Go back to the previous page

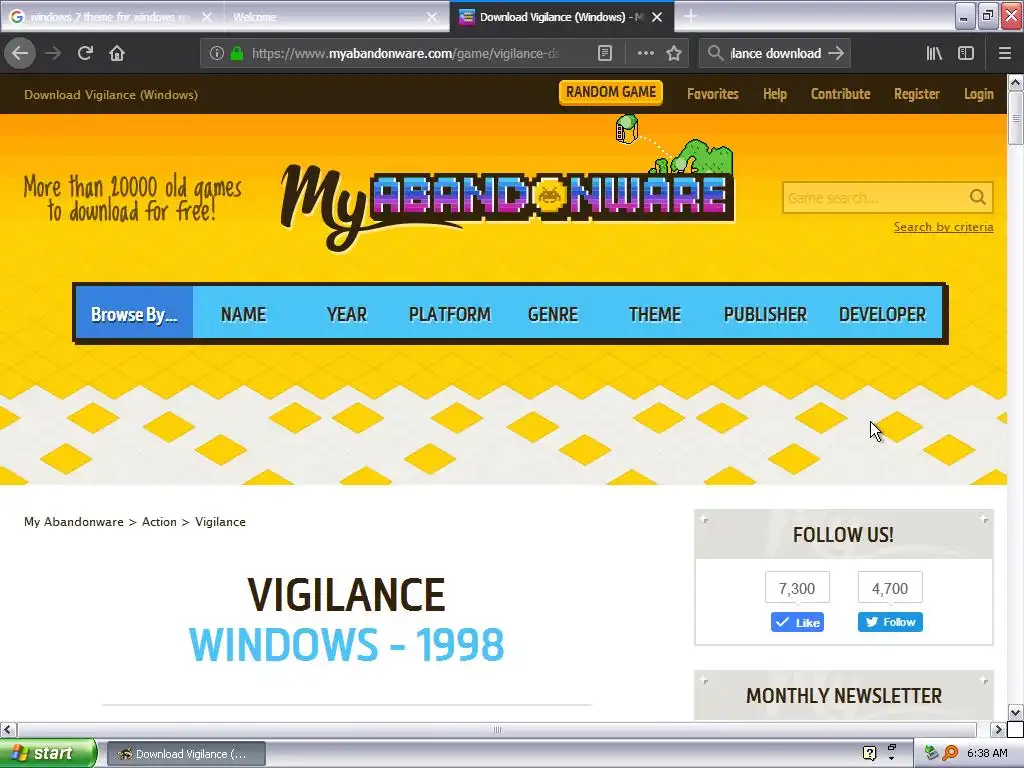click(x=20, y=53)
